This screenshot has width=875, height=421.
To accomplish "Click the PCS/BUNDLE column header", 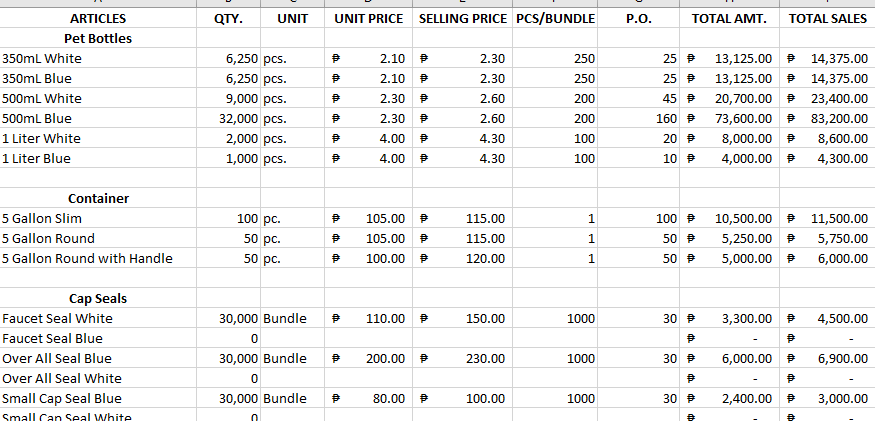I will [555, 19].
